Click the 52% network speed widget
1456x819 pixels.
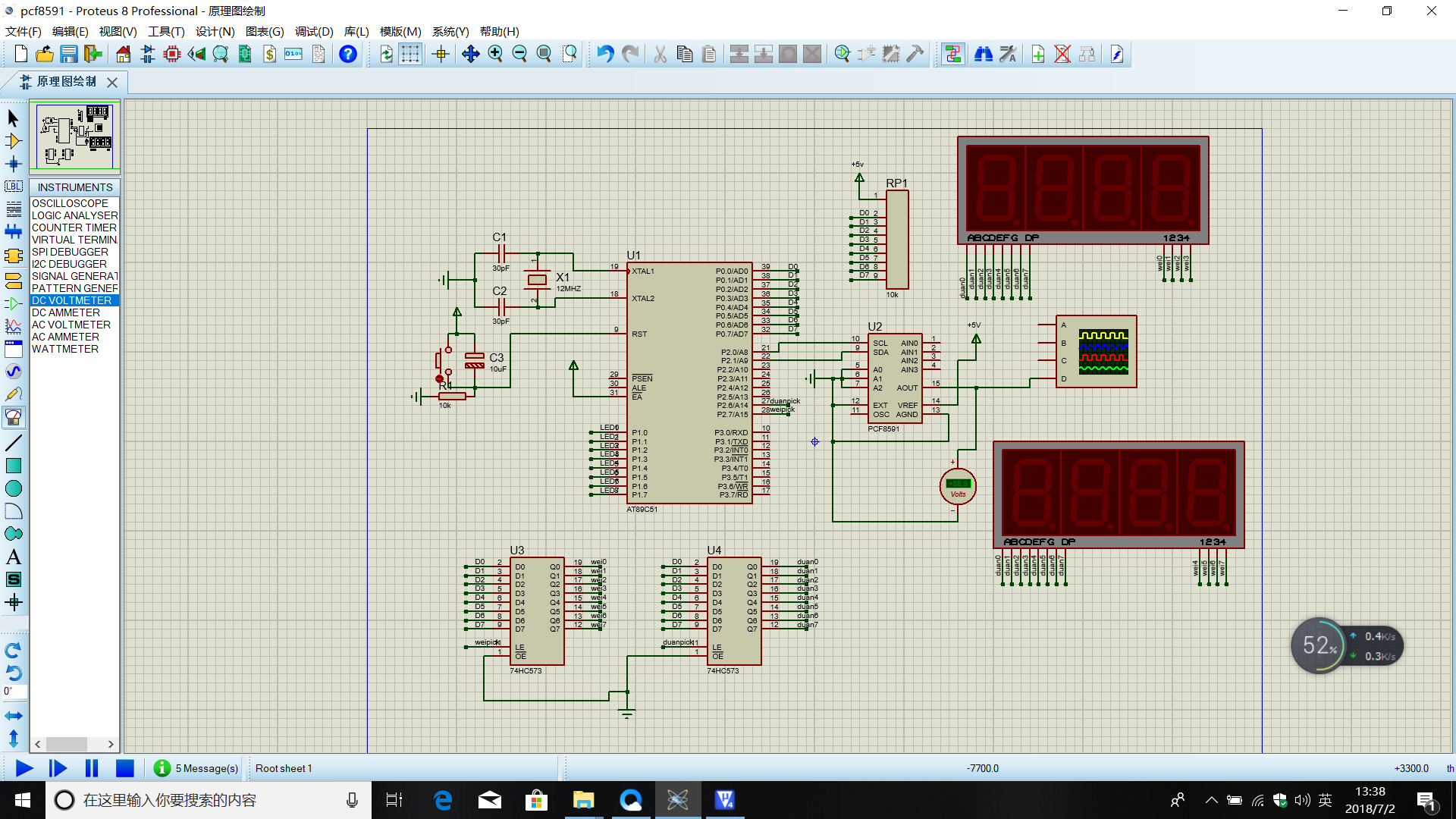tap(1347, 645)
